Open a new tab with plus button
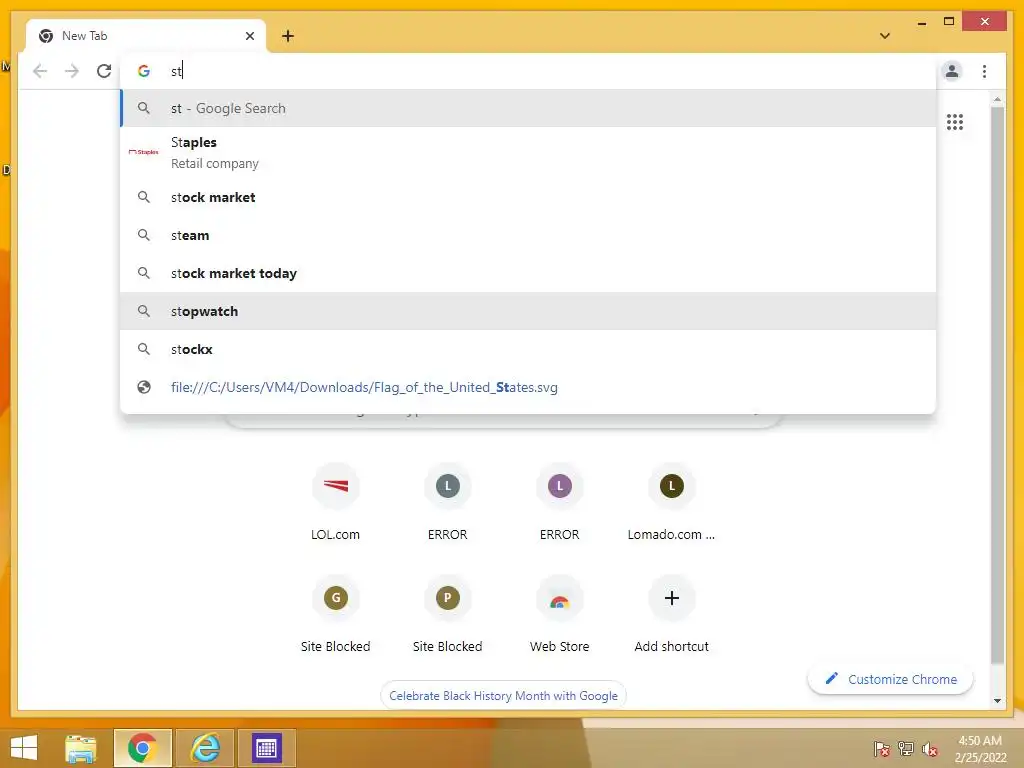1024x768 pixels. (288, 36)
